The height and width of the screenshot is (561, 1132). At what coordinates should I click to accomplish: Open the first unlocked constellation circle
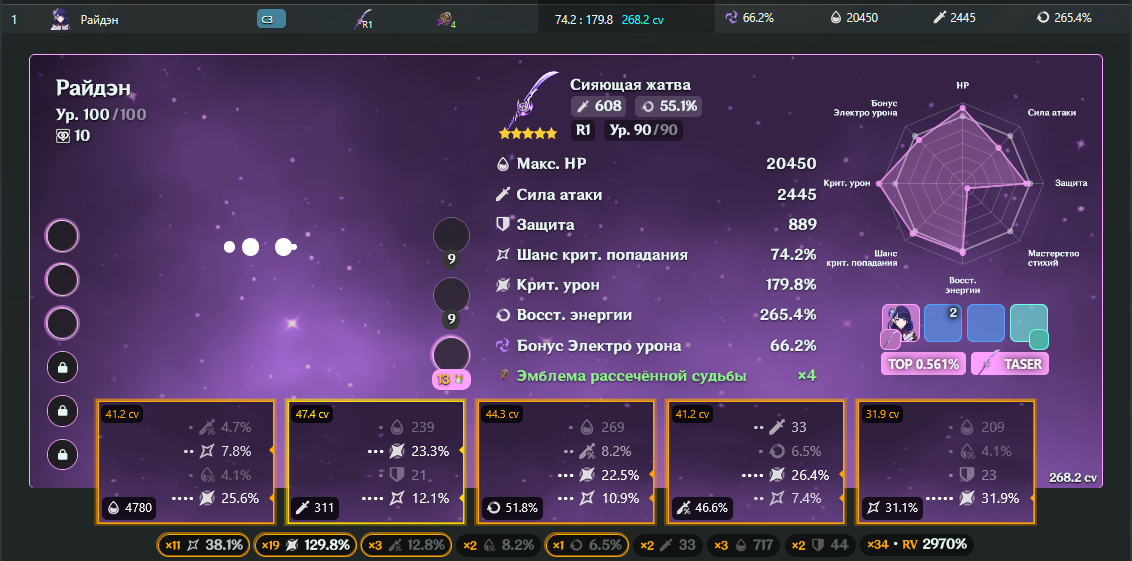coord(62,236)
